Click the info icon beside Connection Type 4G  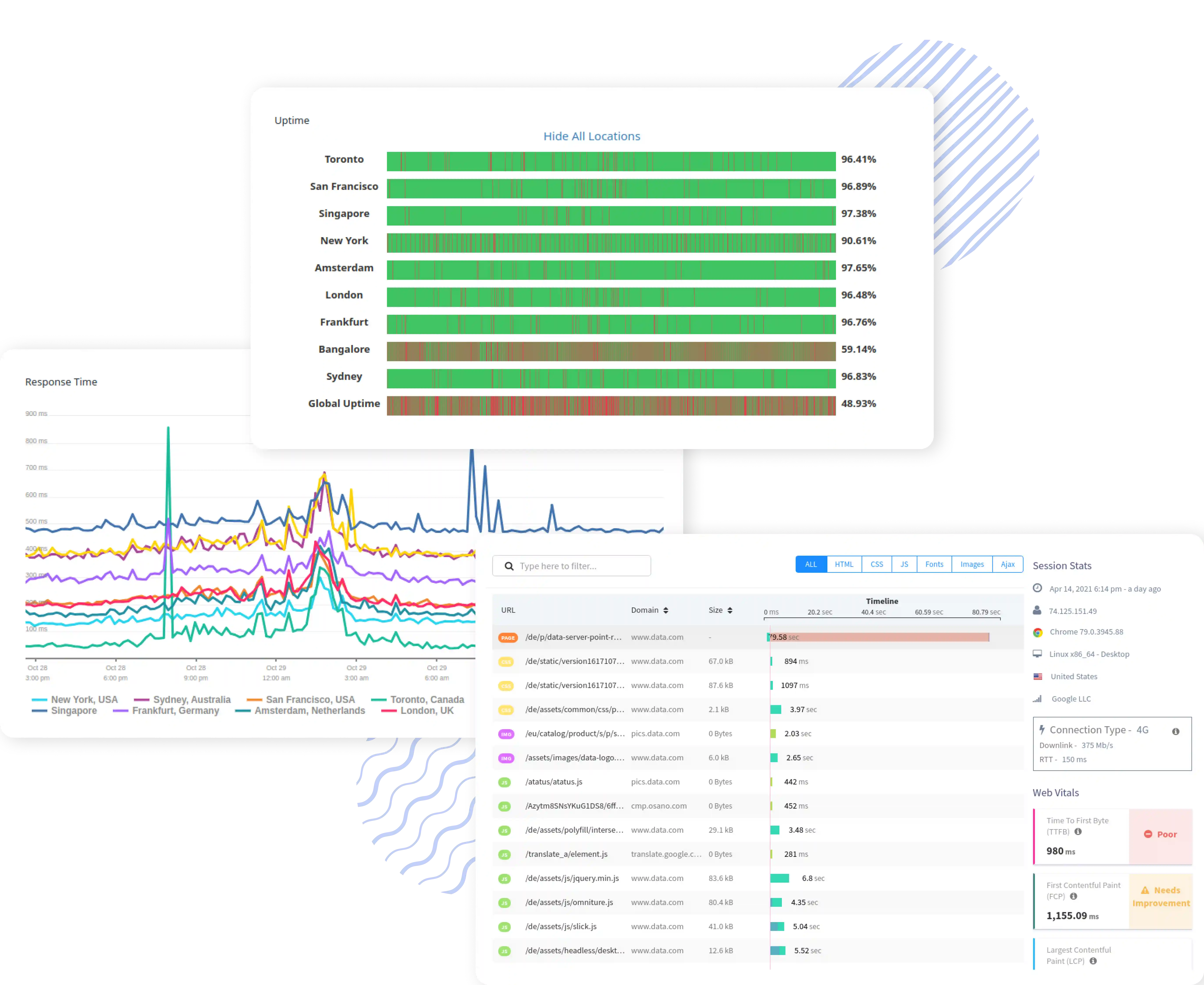point(1176,731)
